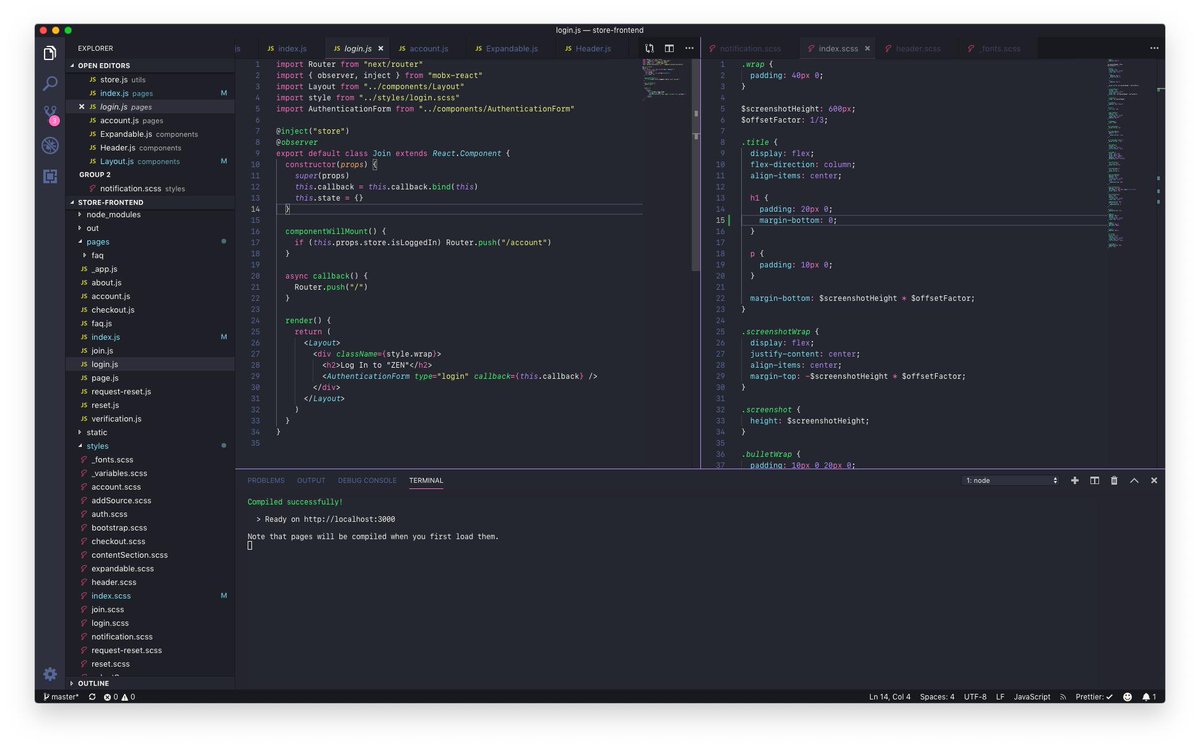Change encoding via UTF-8 status item
1200x749 pixels.
[x=975, y=696]
